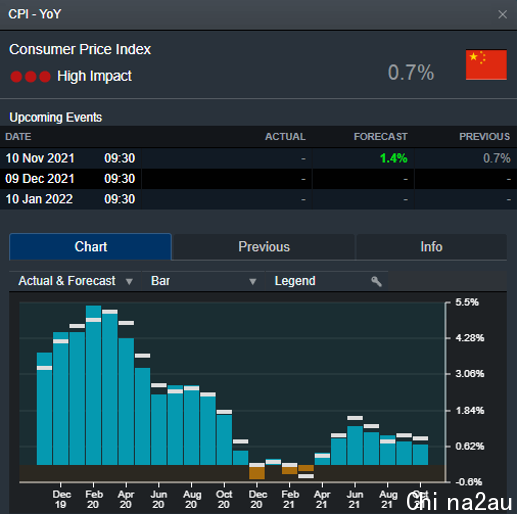Select the 10 Nov 2021 event row
The image size is (517, 514).
coord(258,158)
